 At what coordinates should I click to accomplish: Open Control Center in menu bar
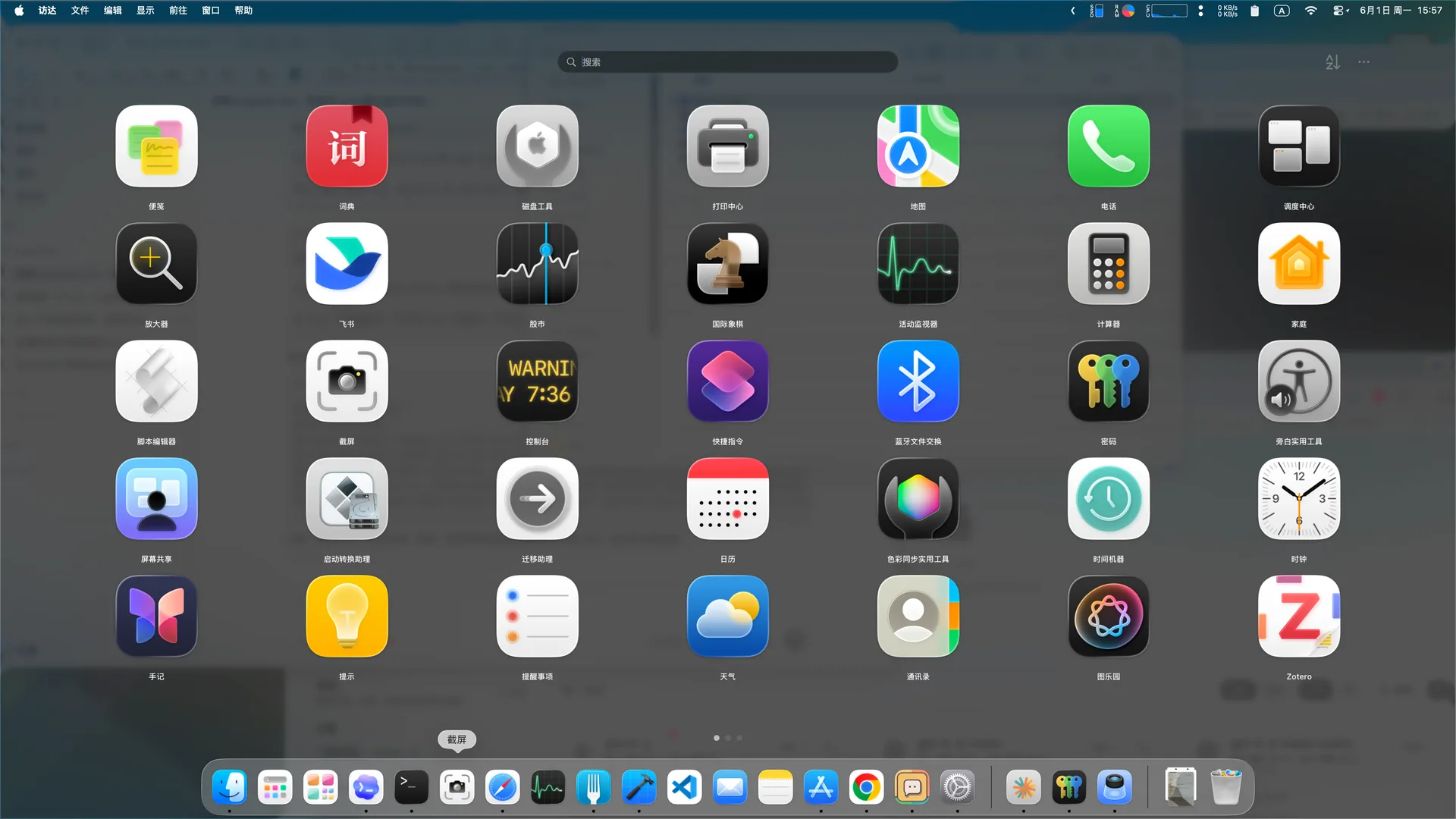pyautogui.click(x=1340, y=11)
